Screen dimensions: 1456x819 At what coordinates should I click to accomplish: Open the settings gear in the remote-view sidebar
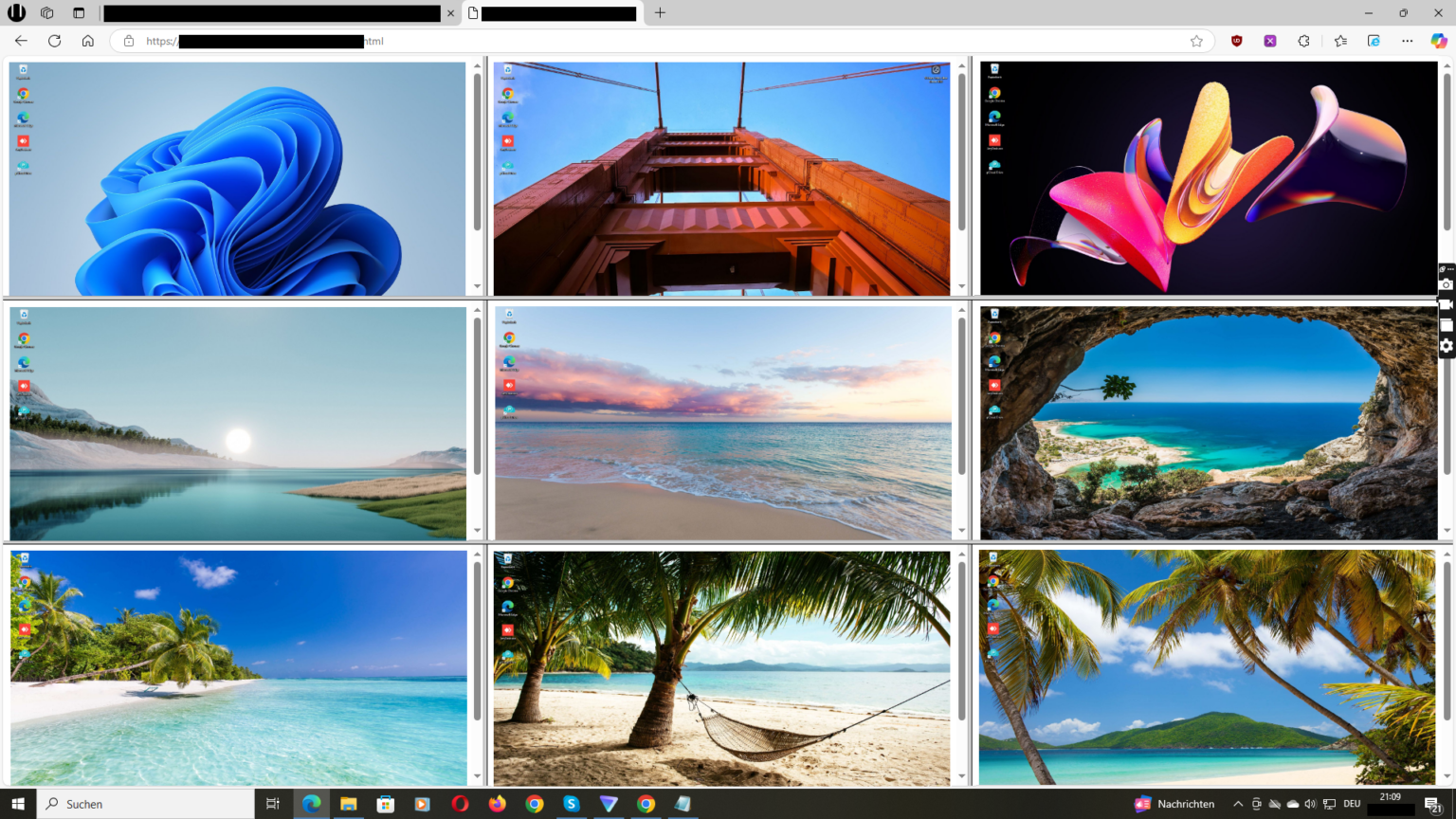pos(1447,345)
